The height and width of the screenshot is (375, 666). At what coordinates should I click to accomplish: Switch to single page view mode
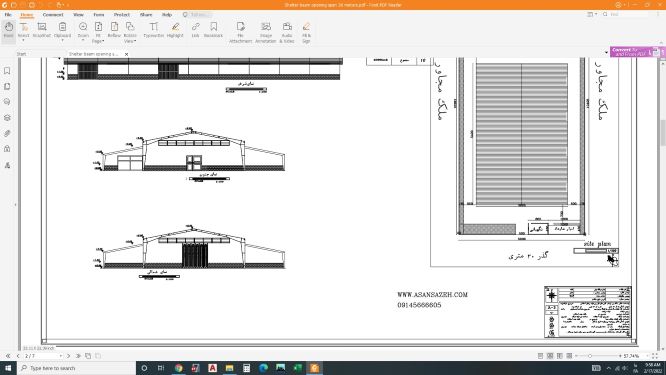tap(540, 356)
